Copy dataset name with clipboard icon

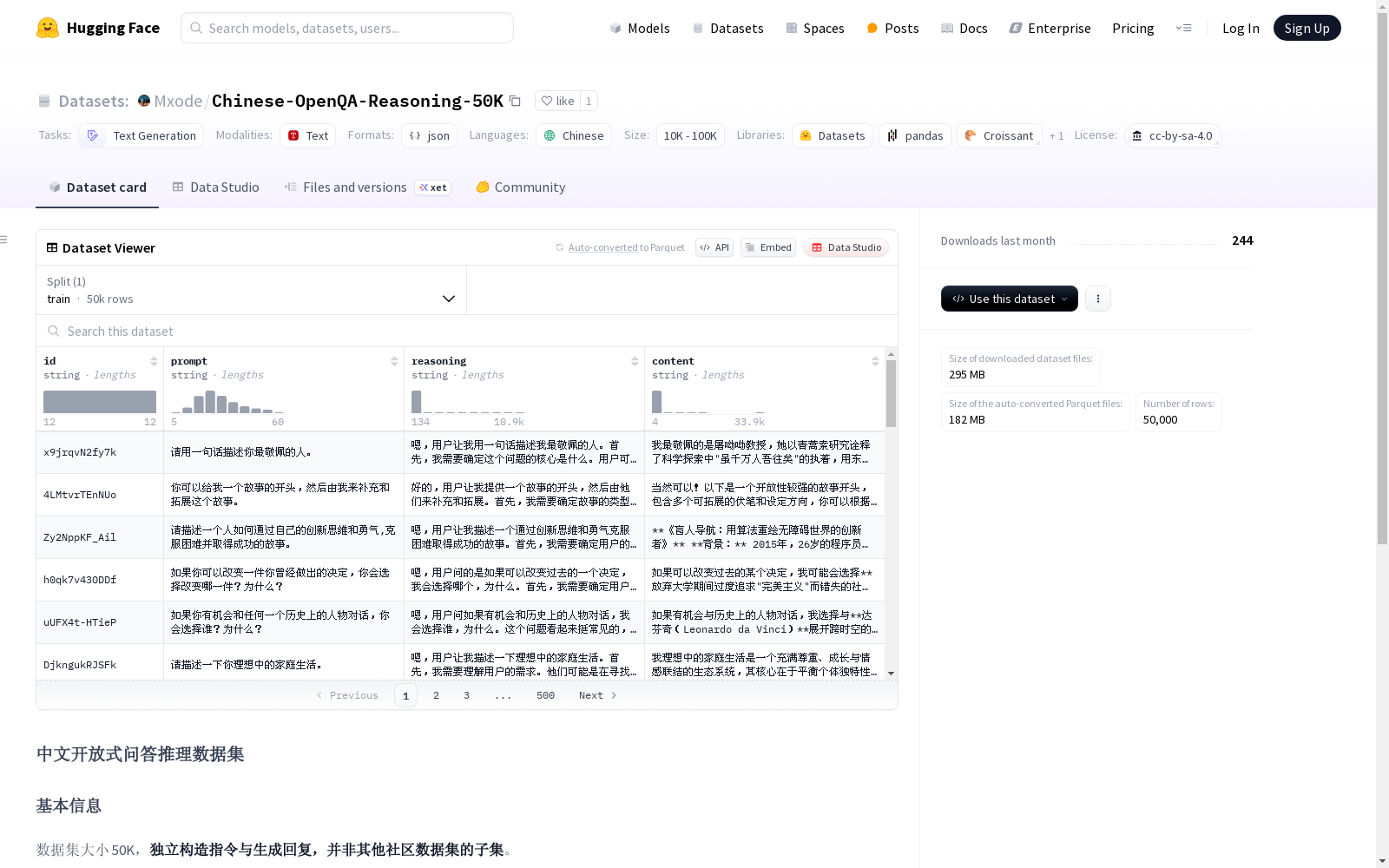point(515,101)
